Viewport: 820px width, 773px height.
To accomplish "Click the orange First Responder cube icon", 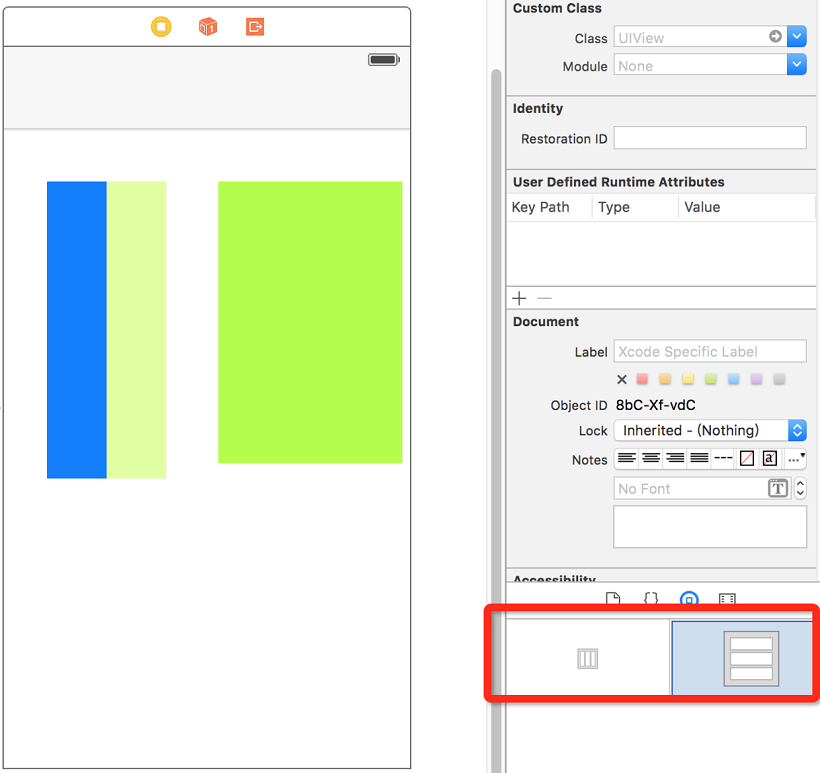I will [208, 27].
